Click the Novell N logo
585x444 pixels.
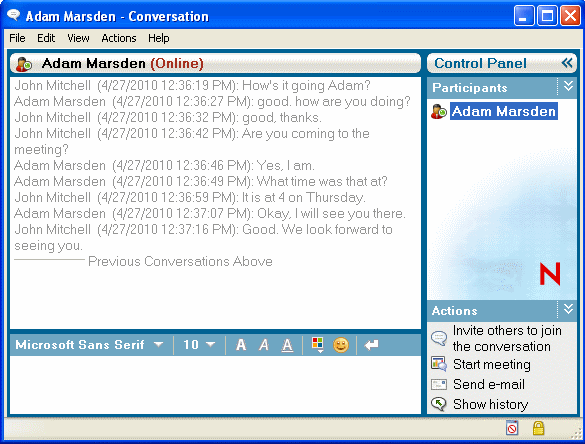click(x=550, y=274)
